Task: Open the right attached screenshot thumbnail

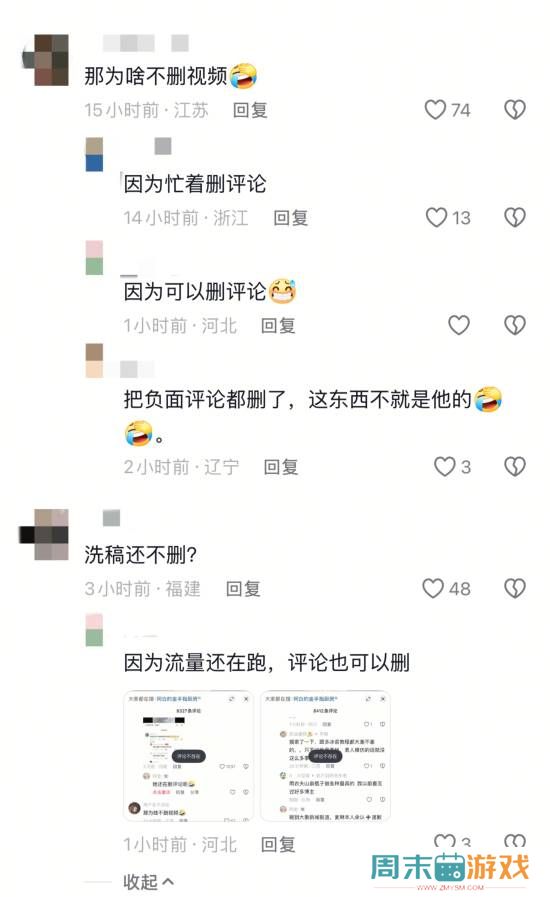Action: 325,756
